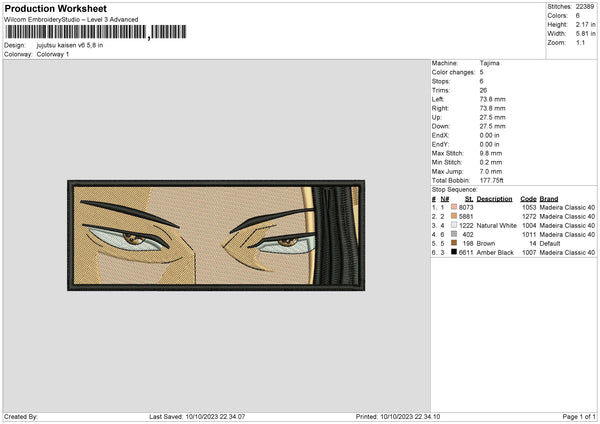Click the 'Default' brand entry
The width and height of the screenshot is (600, 424).
(x=550, y=243)
